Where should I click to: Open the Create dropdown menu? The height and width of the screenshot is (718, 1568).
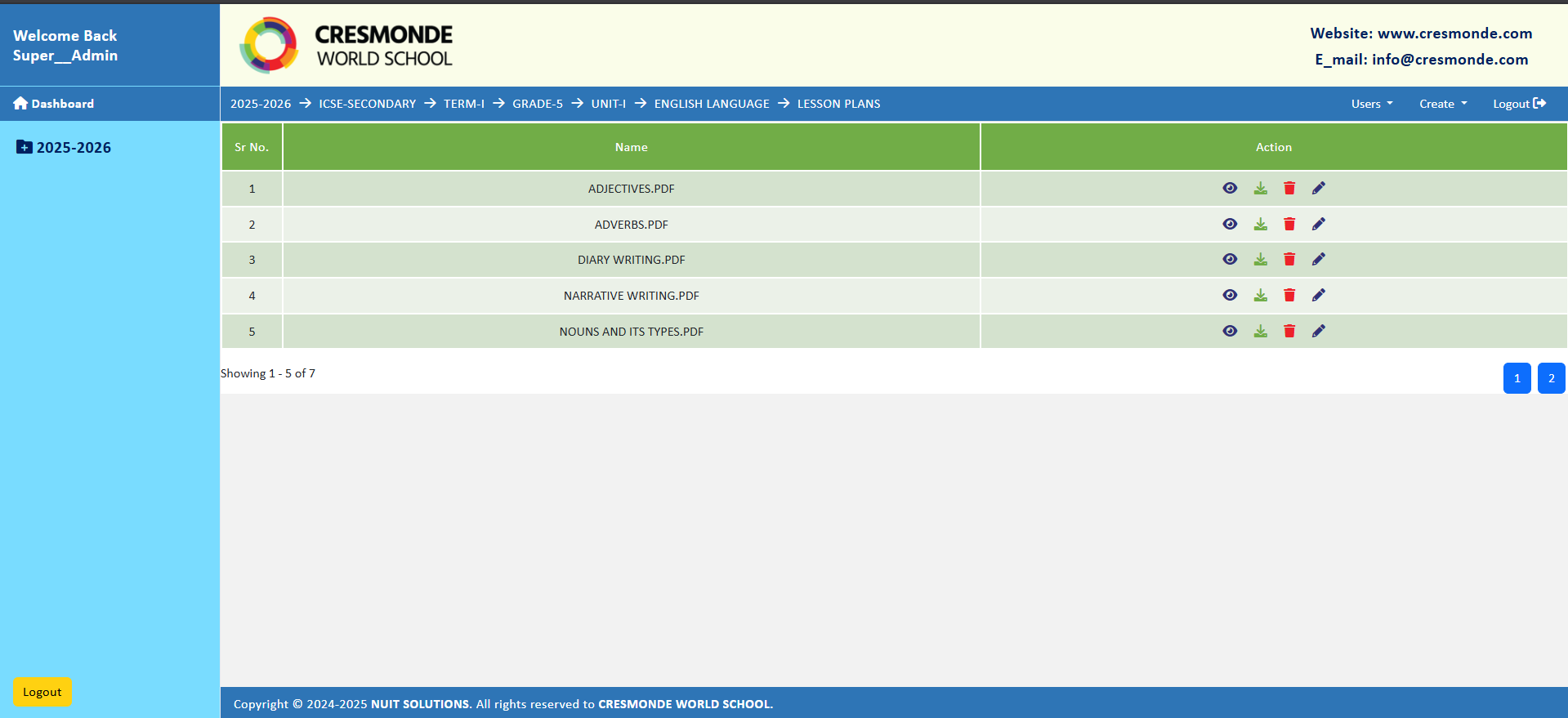1442,104
